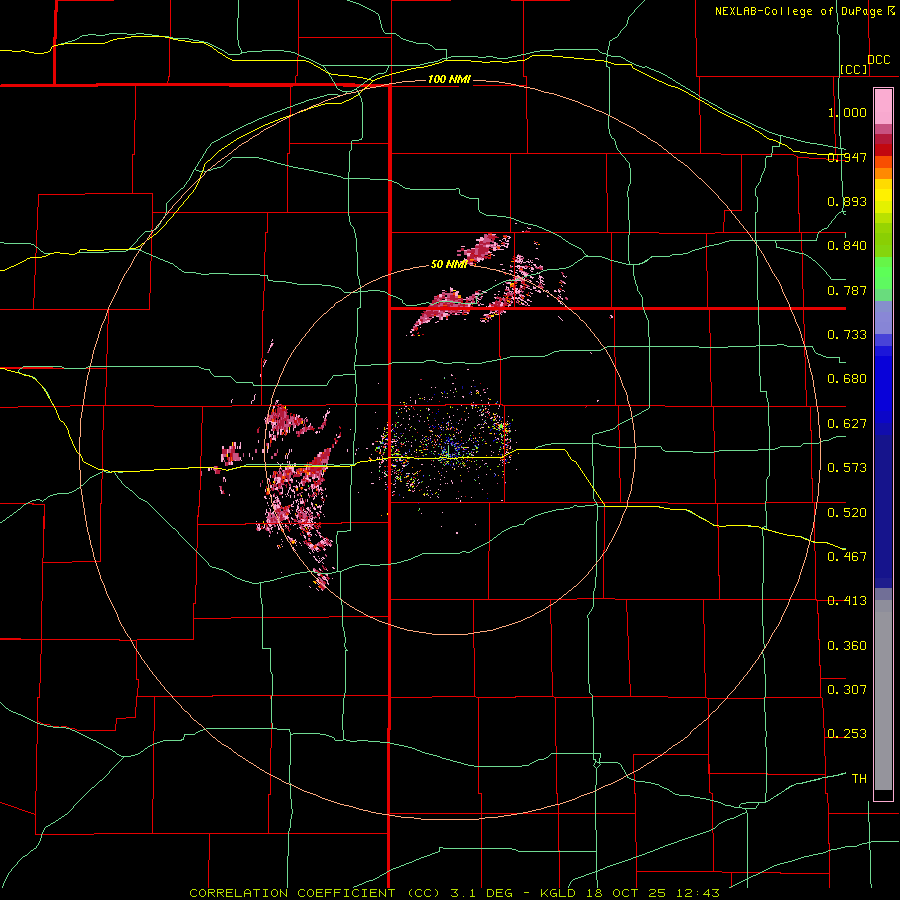Select the 100 NMI range ring label
This screenshot has height=900, width=900.
click(x=449, y=79)
